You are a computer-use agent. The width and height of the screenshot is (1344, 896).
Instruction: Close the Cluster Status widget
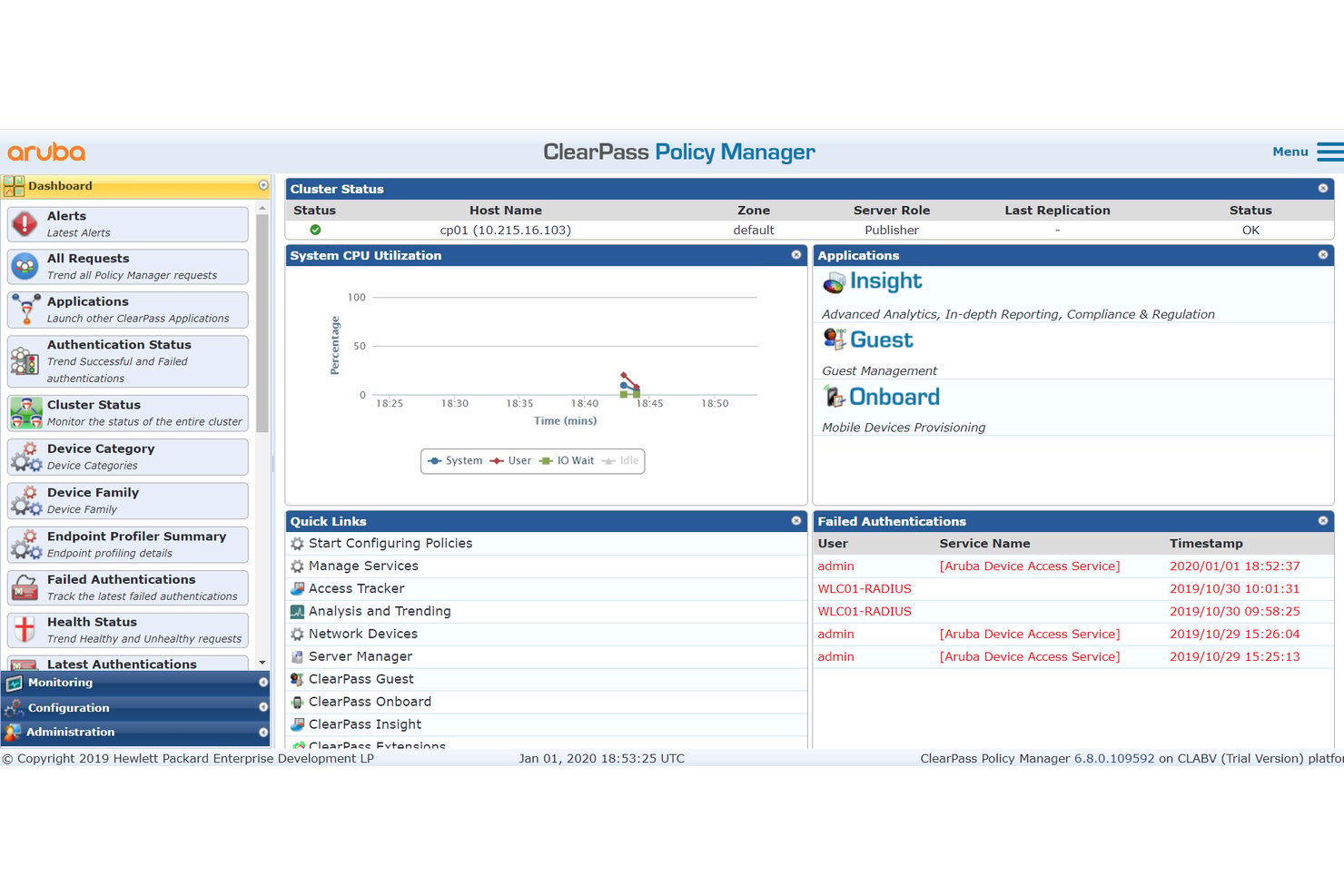pyautogui.click(x=1323, y=188)
